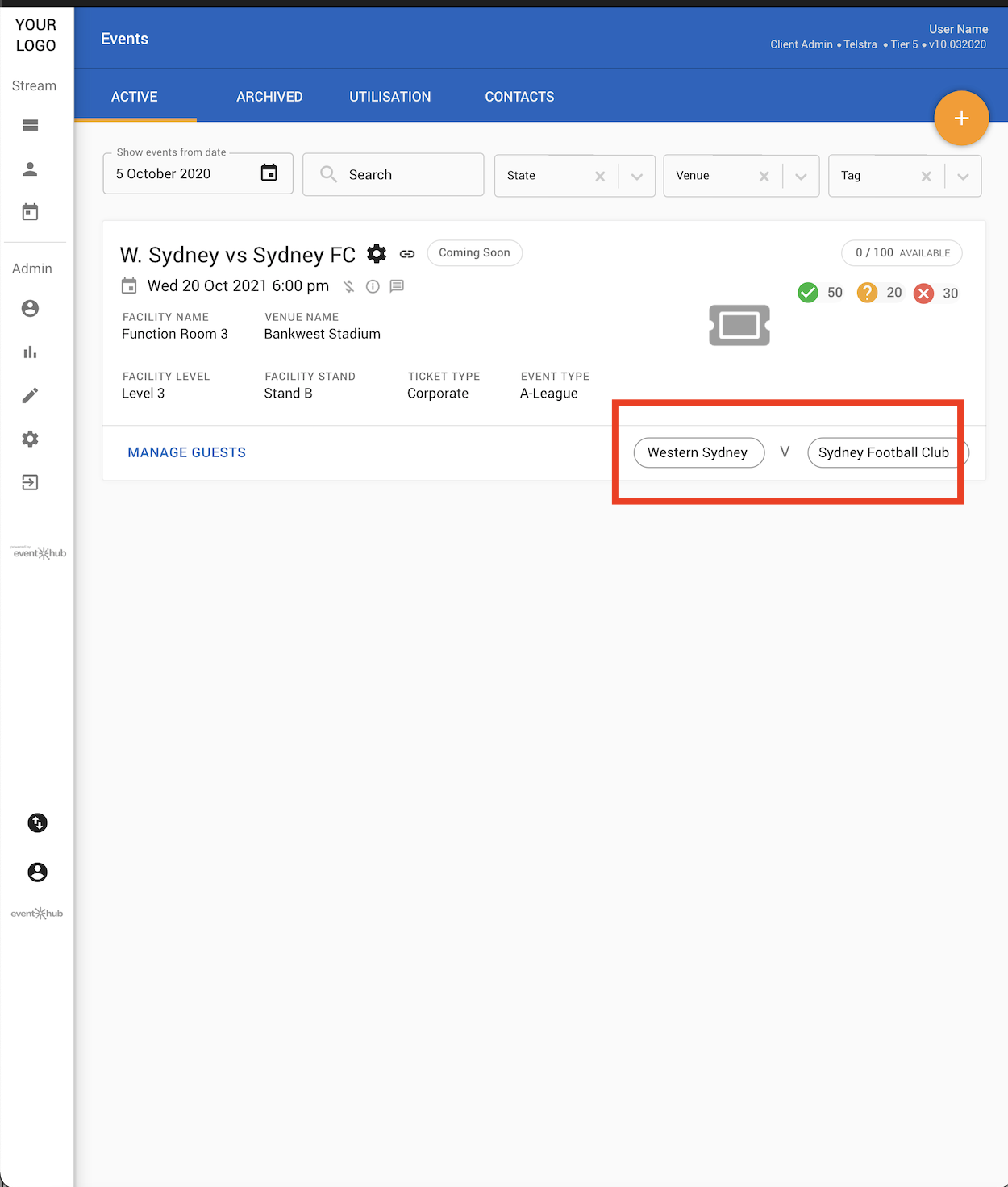The image size is (1008, 1187).
Task: Open the Admin pencil edit icon
Action: (x=31, y=395)
